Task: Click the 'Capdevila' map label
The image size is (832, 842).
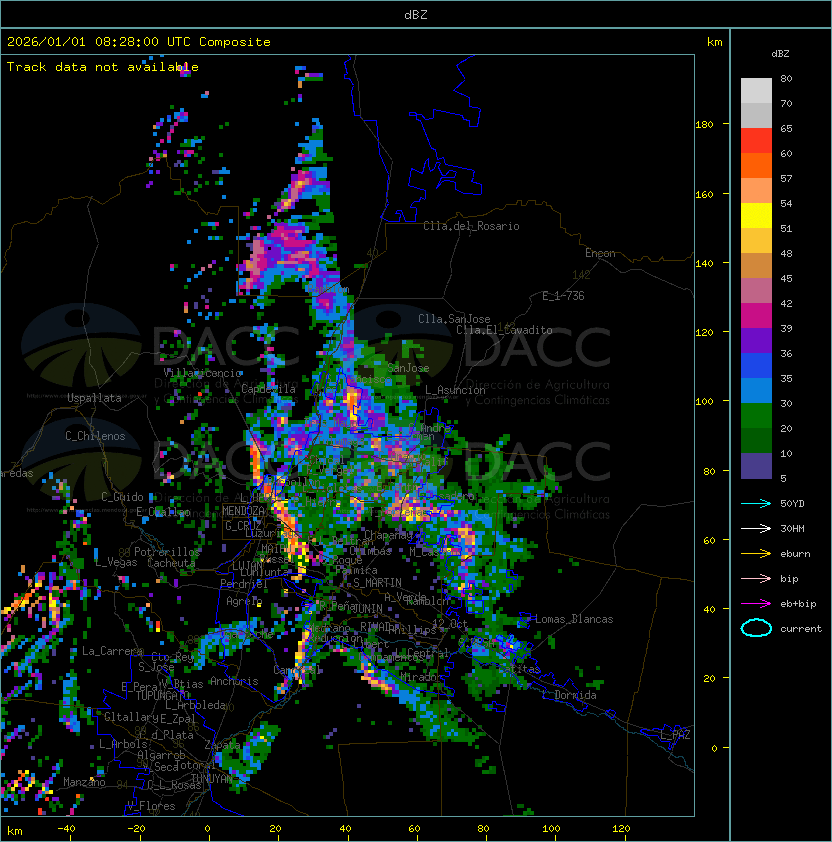Action: [x=268, y=389]
